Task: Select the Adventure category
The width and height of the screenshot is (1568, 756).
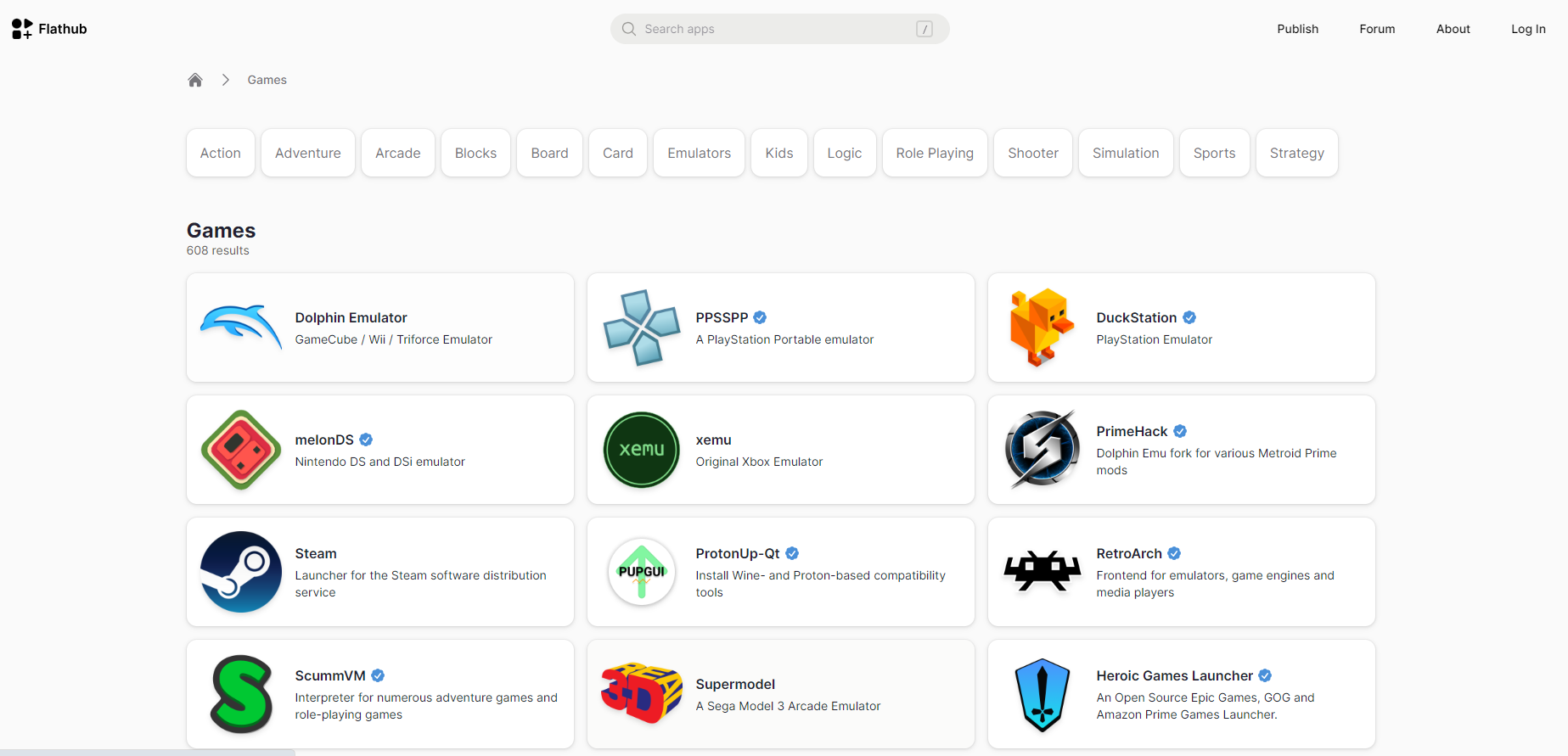Action: pyautogui.click(x=308, y=153)
